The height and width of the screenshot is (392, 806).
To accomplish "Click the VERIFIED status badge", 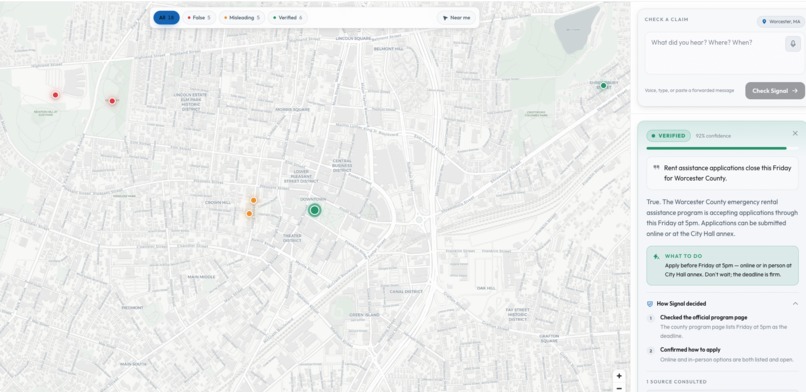I will point(668,136).
